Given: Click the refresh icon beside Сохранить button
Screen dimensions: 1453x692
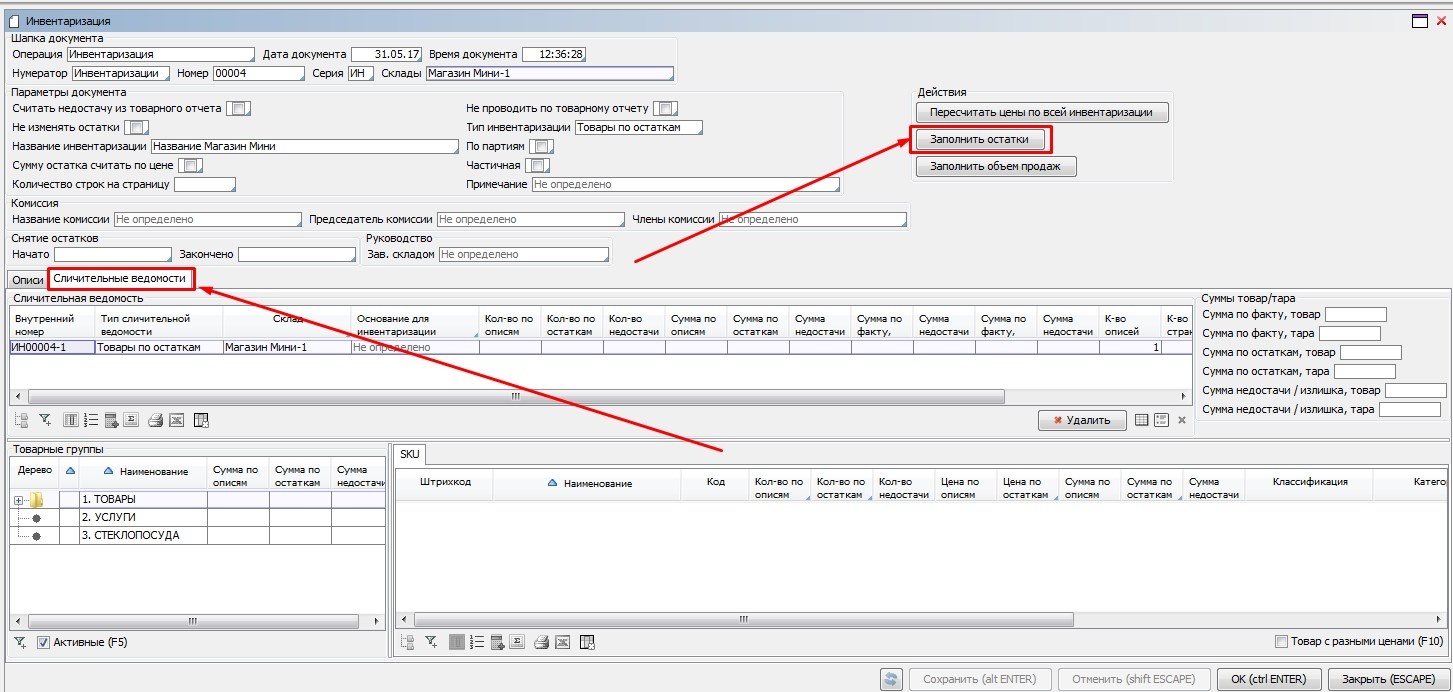Looking at the screenshot, I should point(891,679).
